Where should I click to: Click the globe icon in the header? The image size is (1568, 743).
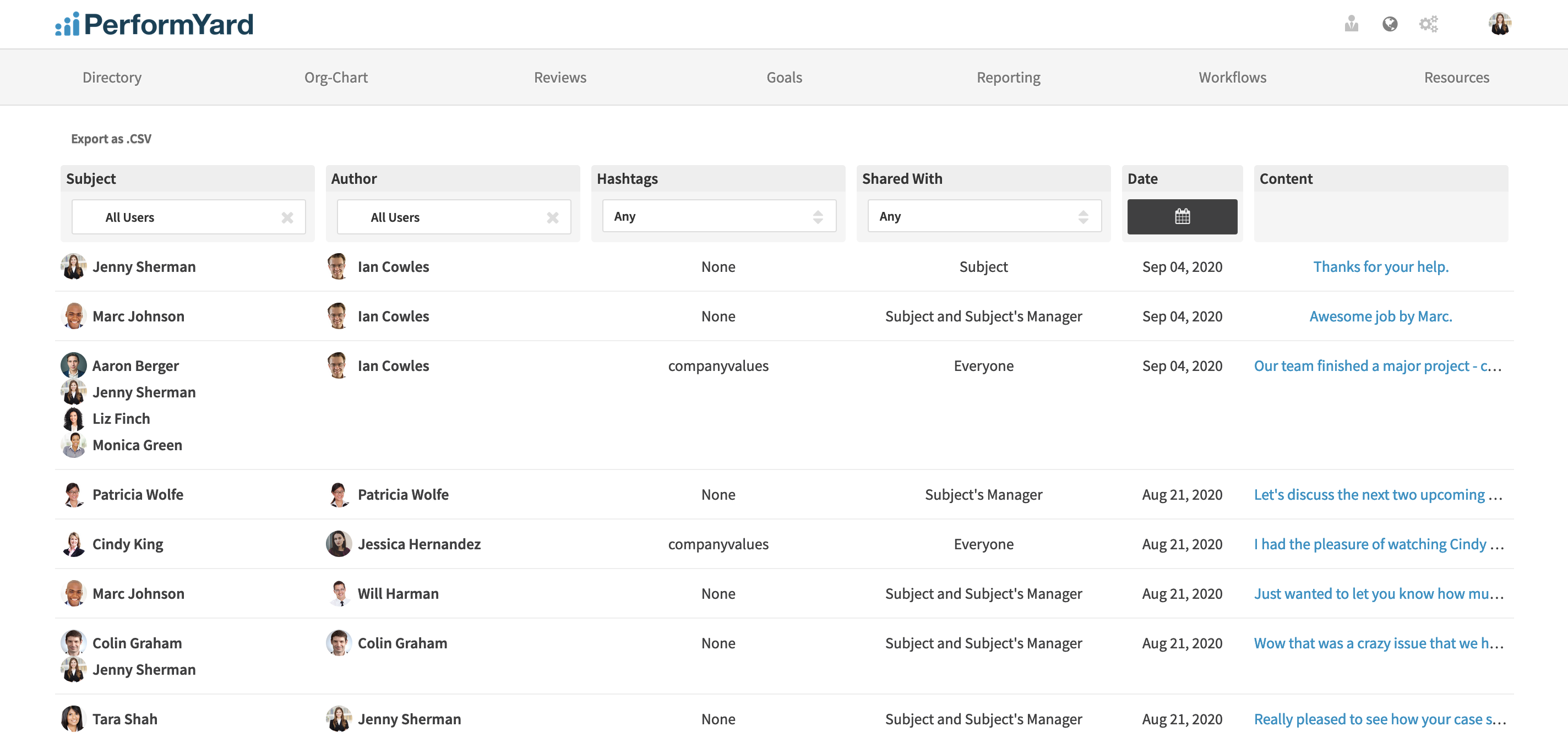click(x=1390, y=24)
